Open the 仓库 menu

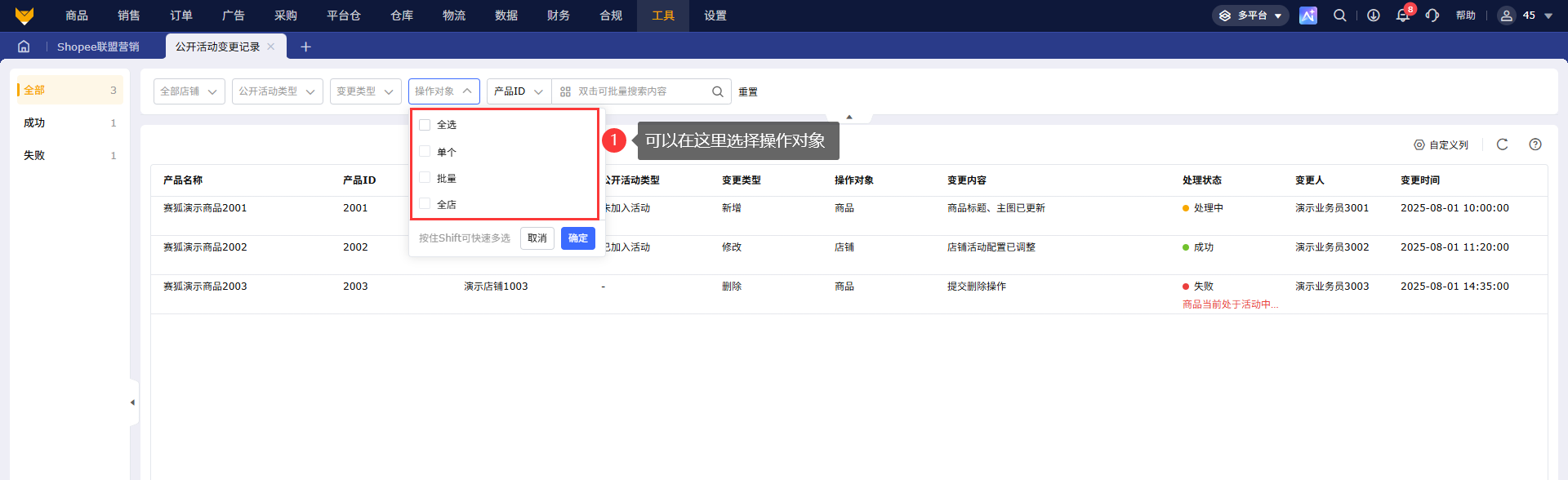coord(402,16)
